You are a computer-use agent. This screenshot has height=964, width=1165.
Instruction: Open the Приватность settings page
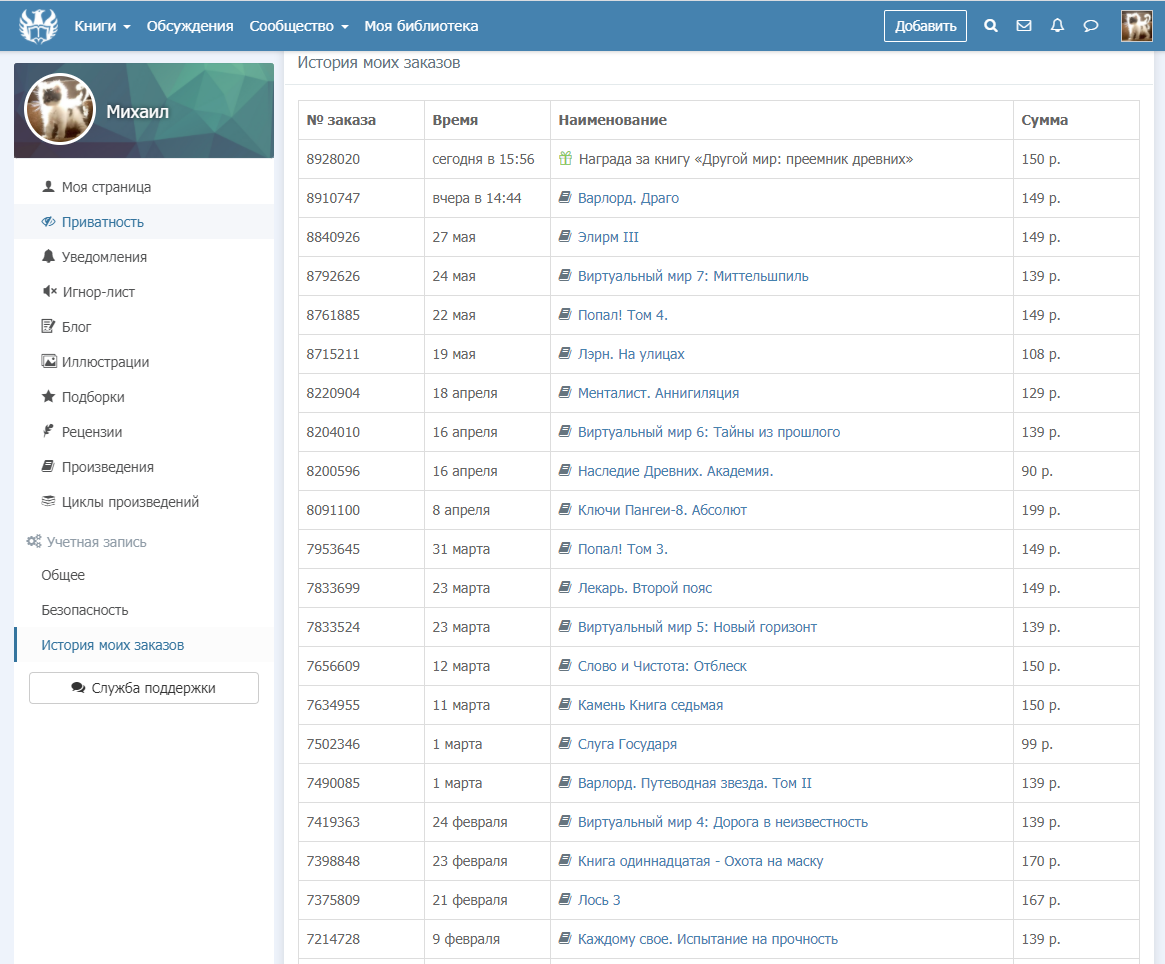pos(102,222)
